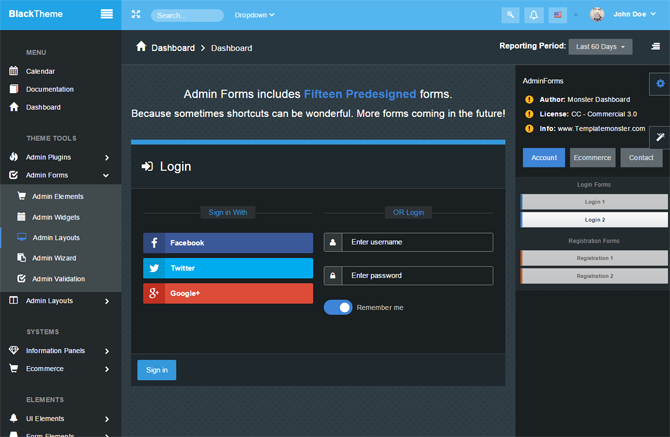
Task: Open the Calendar menu item
Action: (x=40, y=71)
